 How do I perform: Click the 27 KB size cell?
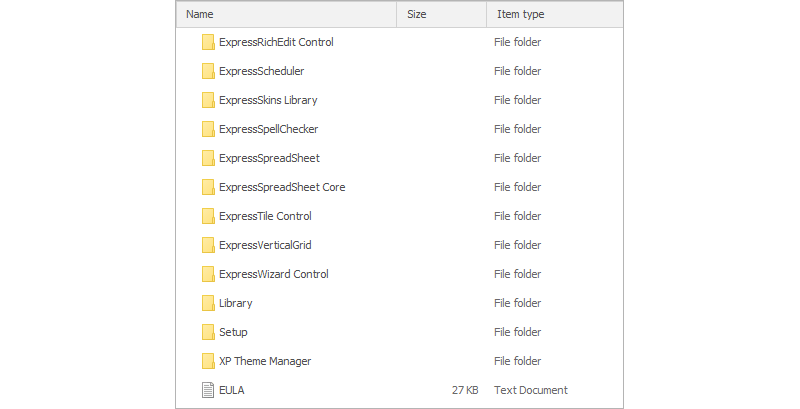click(464, 390)
